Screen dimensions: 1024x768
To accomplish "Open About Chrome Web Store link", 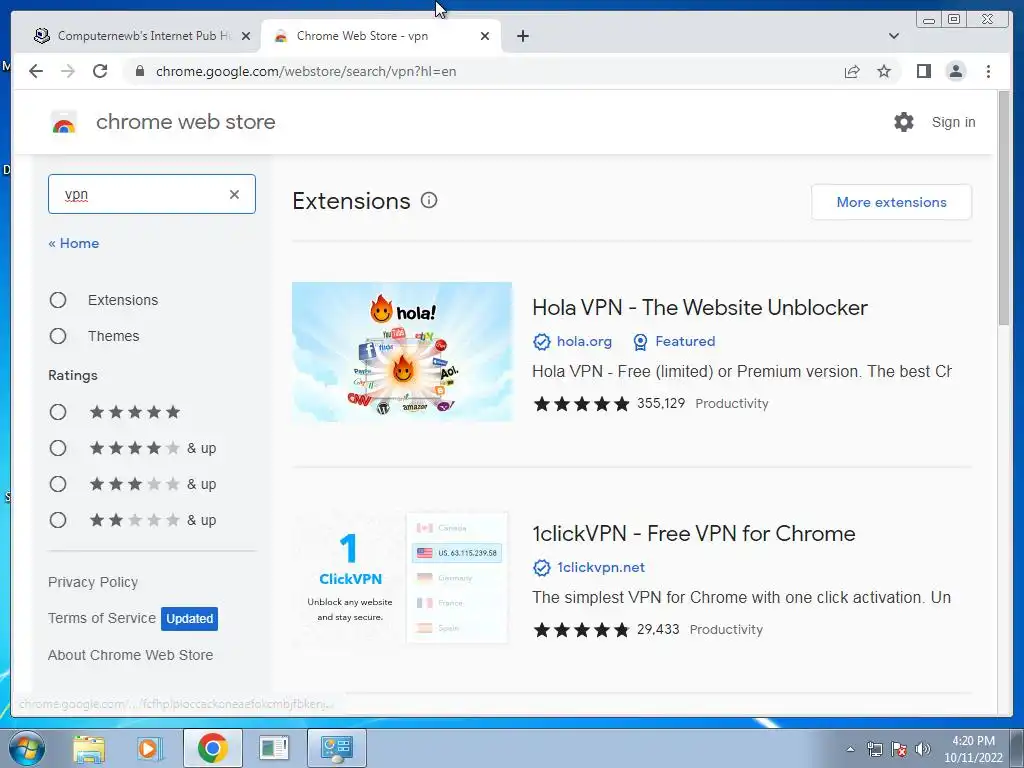I will click(x=131, y=655).
